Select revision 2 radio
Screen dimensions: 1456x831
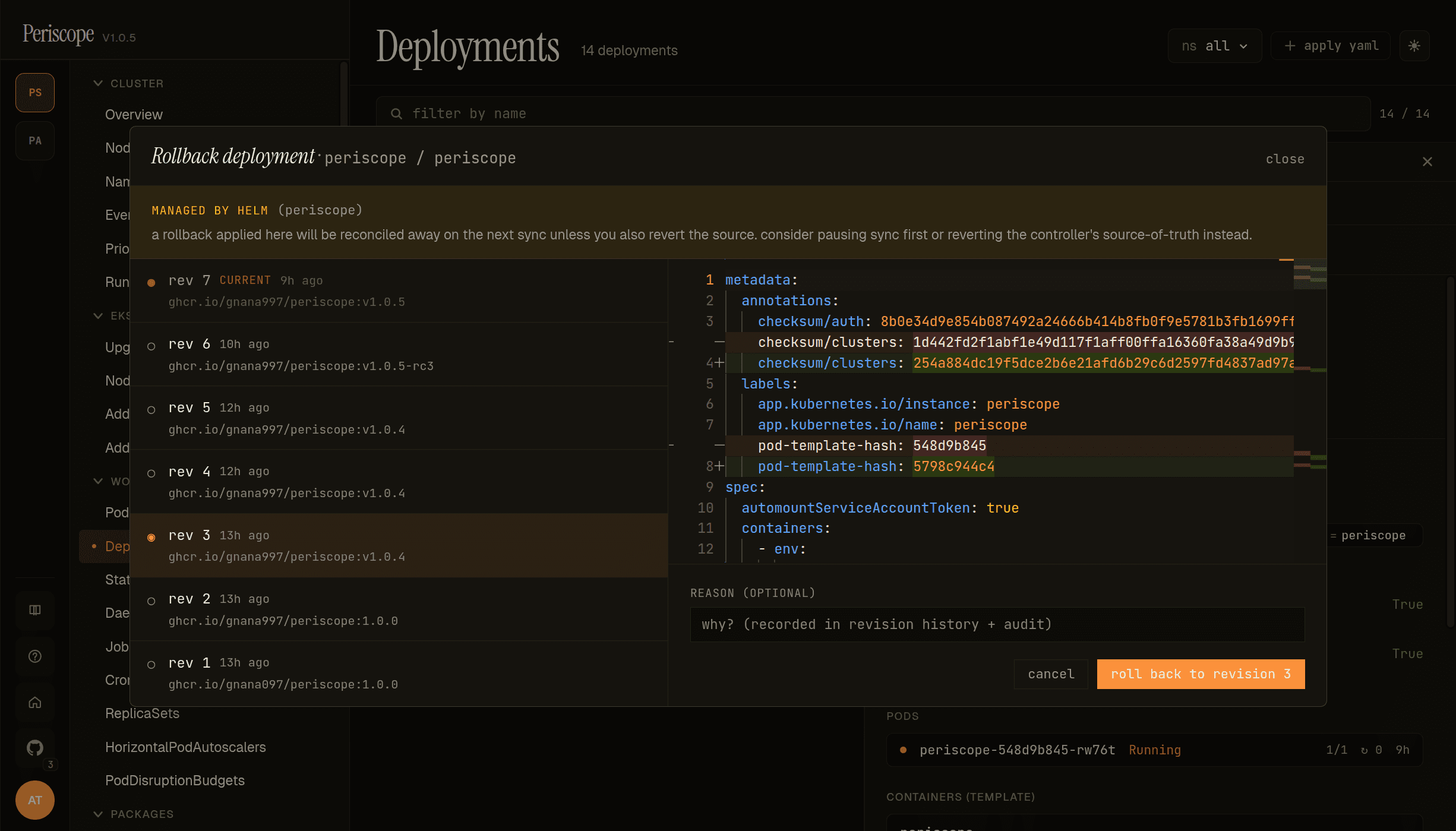[x=151, y=601]
